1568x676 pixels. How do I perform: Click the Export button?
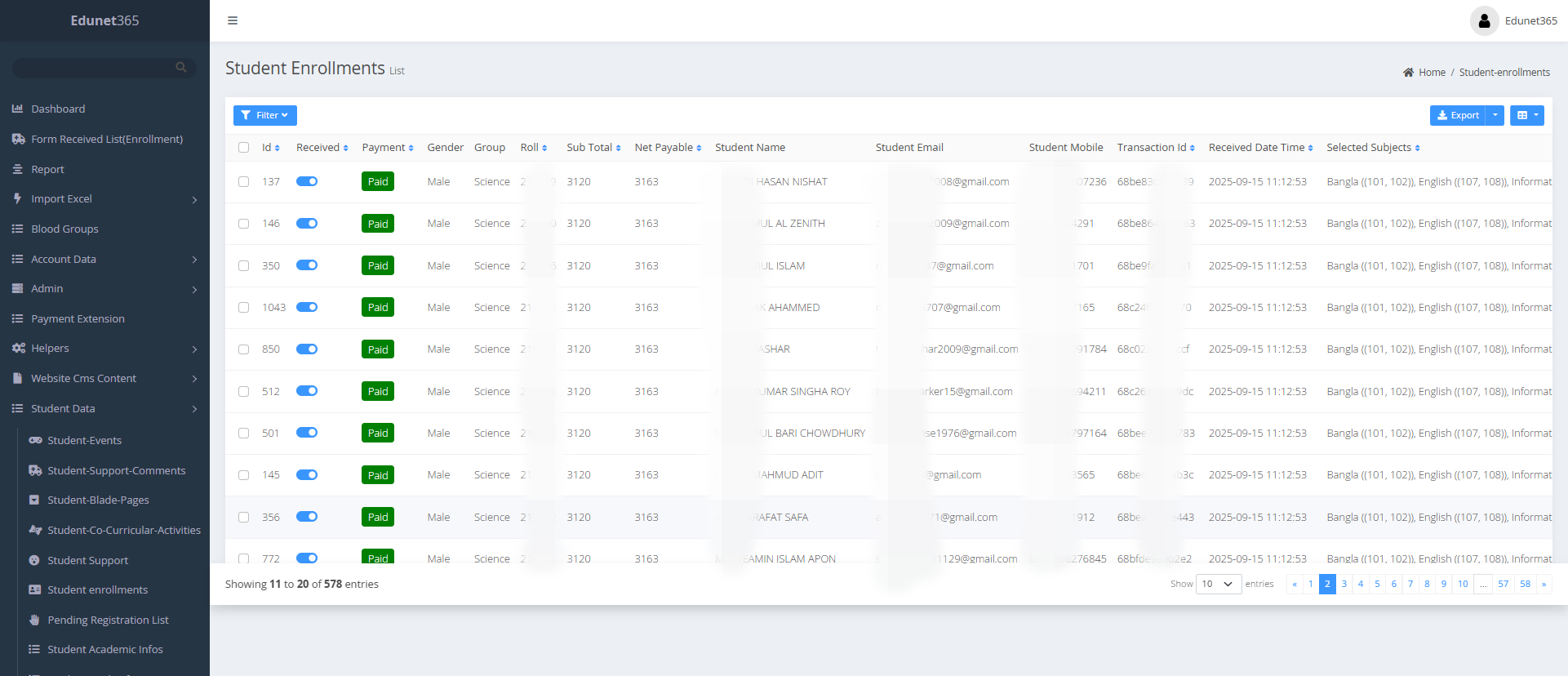pos(1458,115)
